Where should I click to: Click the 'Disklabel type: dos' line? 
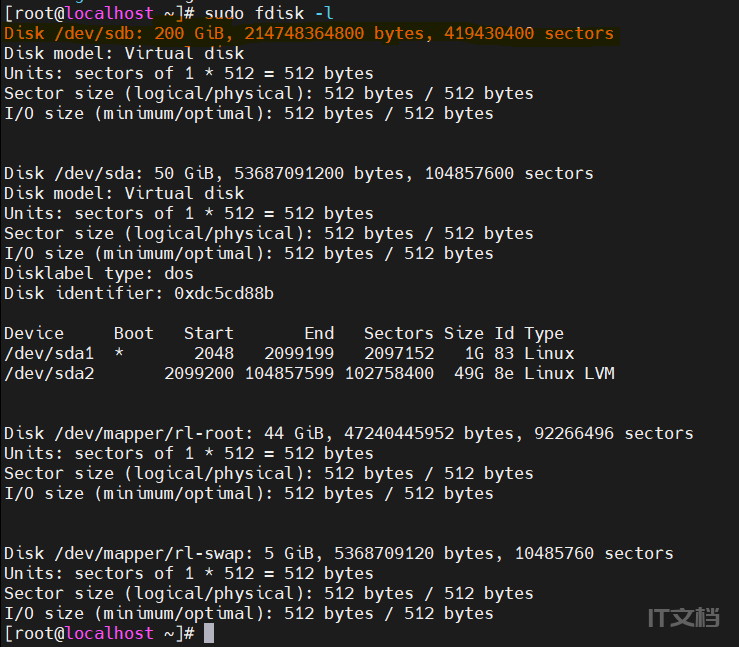tap(98, 273)
